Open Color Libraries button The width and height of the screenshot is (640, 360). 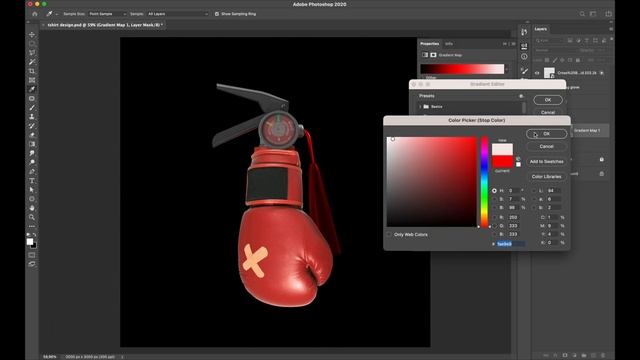click(547, 177)
